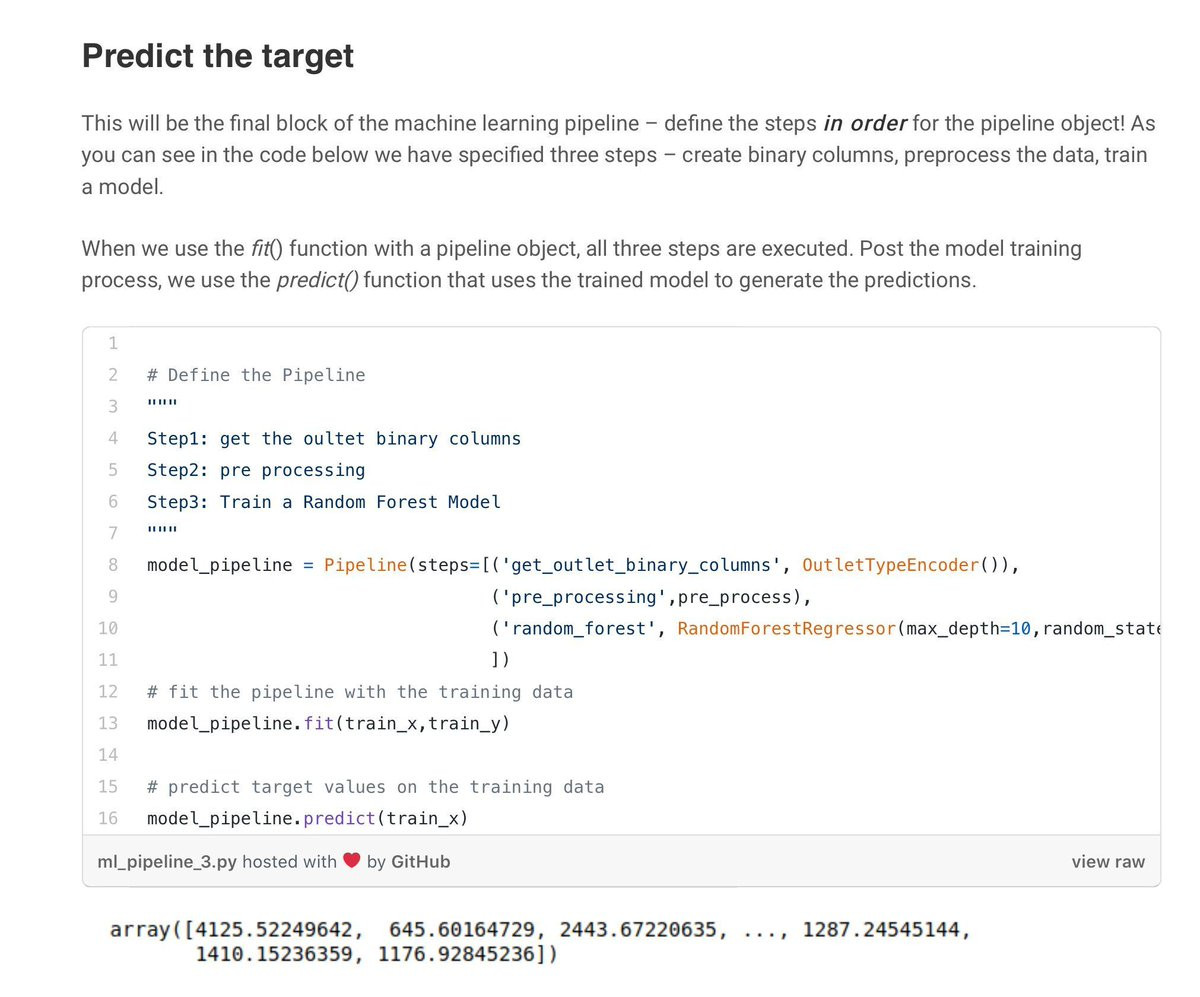Select line number 13 in the code
Viewport: 1200px width, 997px height.
pyautogui.click(x=108, y=723)
